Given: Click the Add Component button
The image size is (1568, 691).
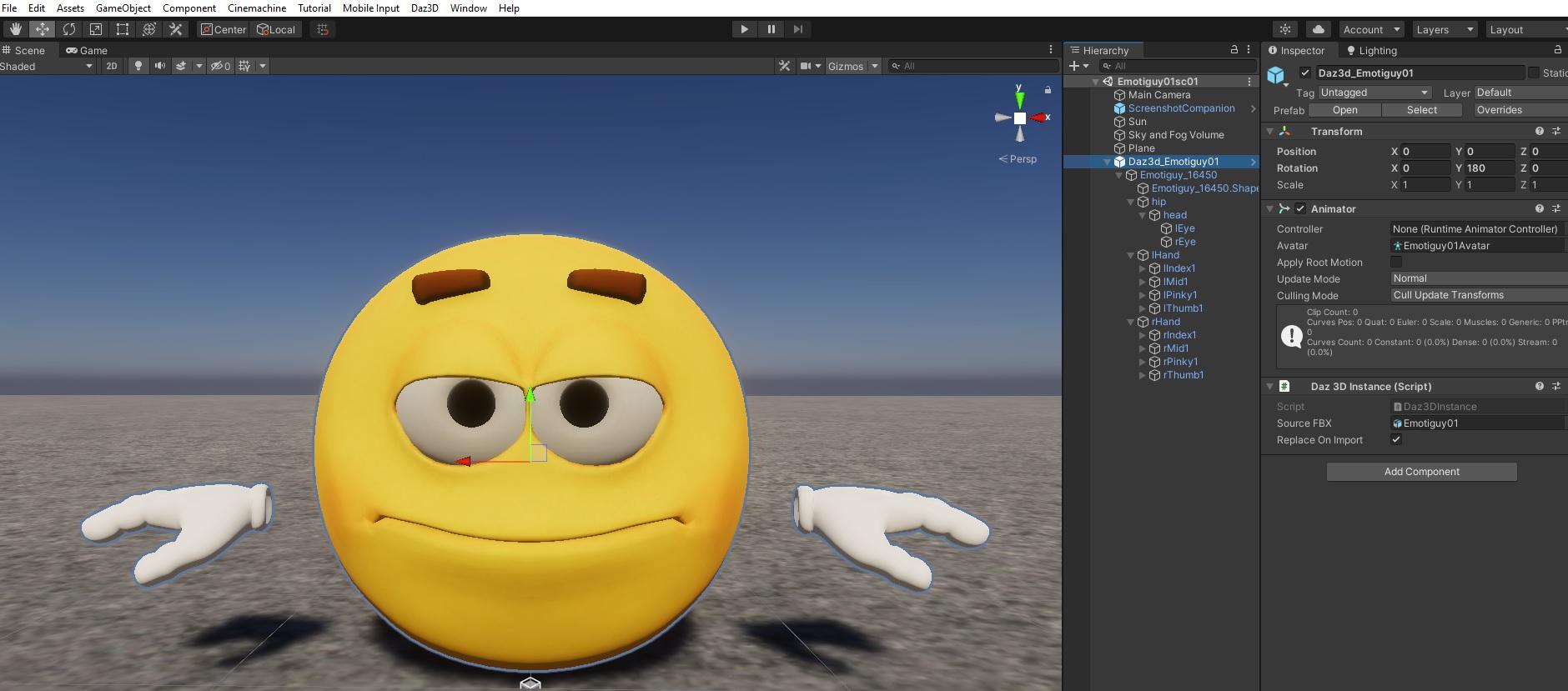Looking at the screenshot, I should (x=1421, y=472).
